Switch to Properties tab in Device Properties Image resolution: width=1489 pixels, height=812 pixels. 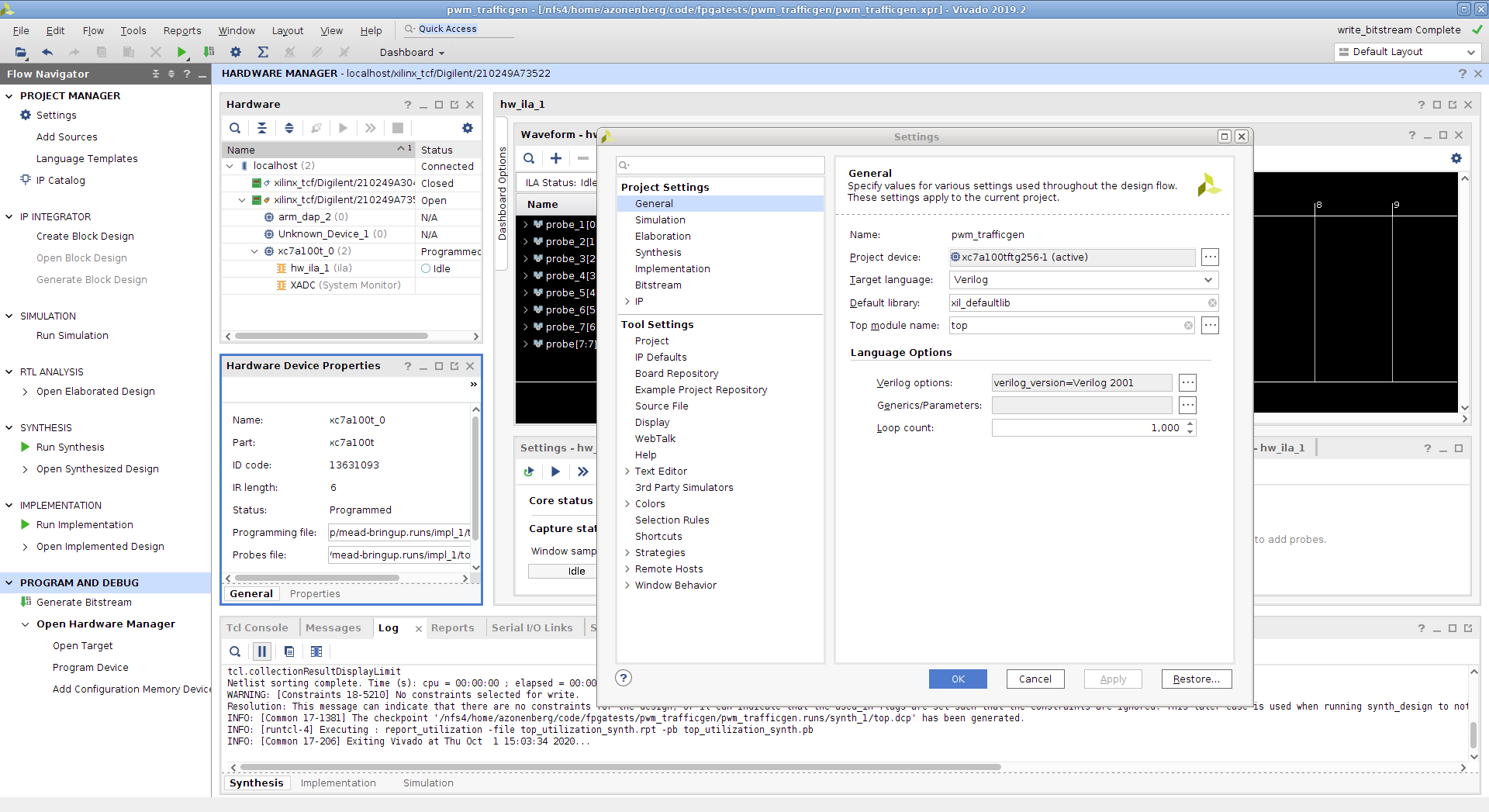point(315,594)
